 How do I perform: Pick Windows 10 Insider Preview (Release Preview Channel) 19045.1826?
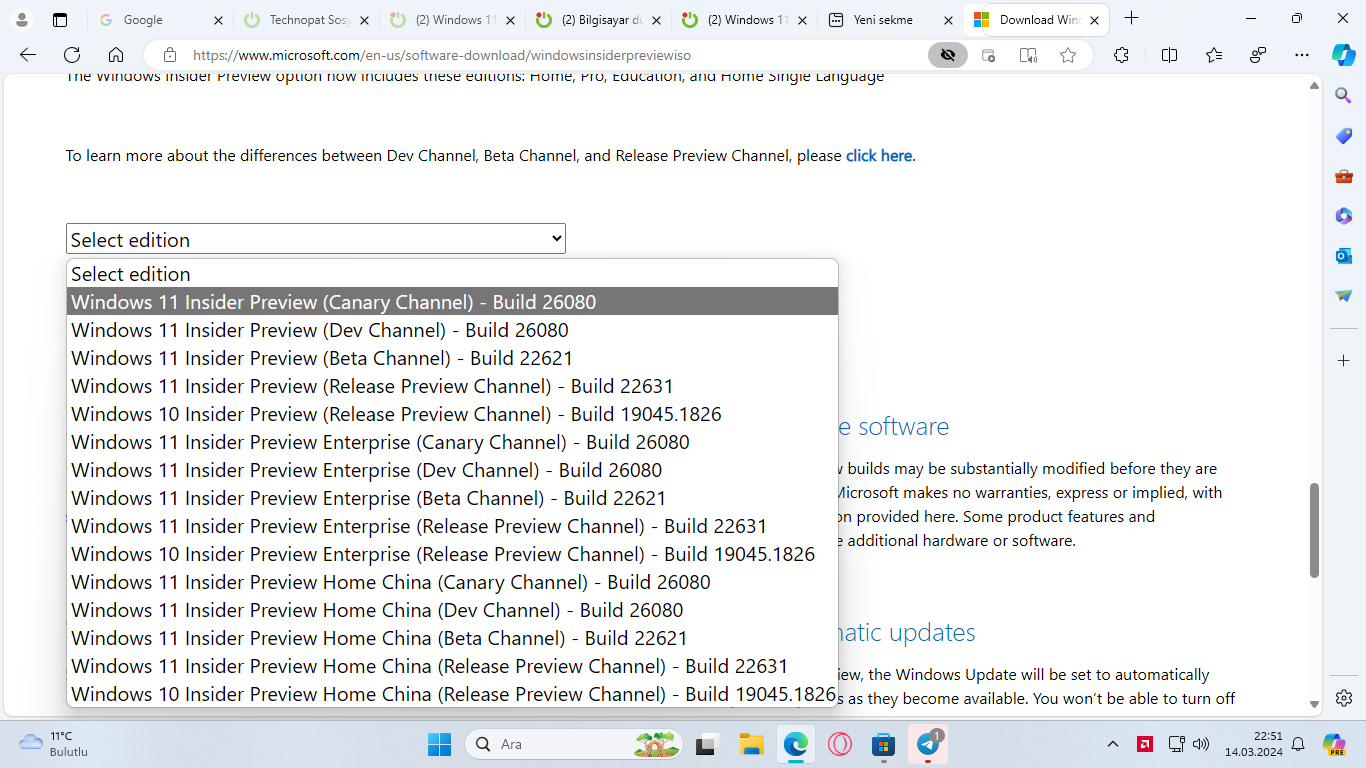point(396,414)
